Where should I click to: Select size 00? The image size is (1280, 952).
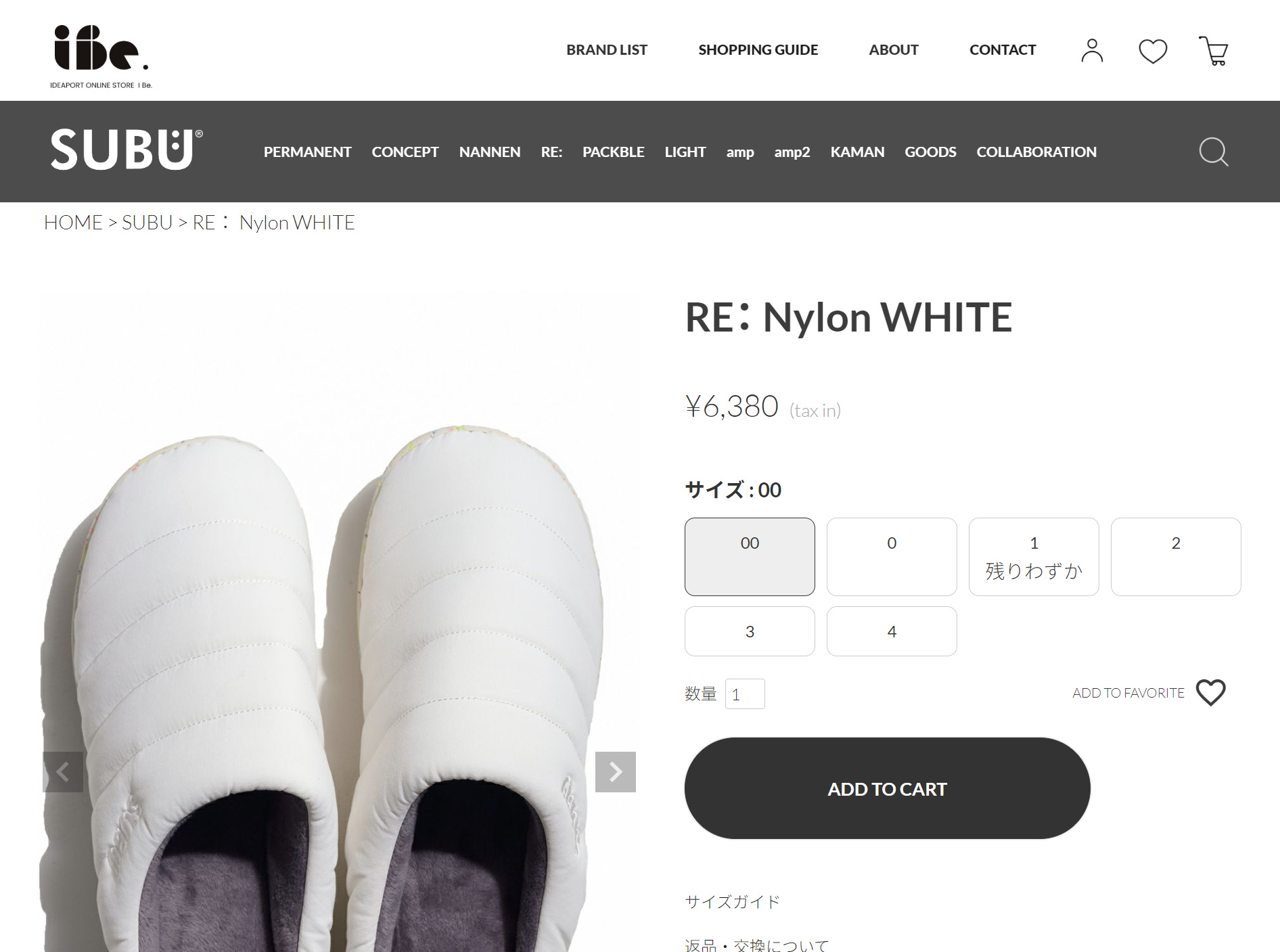click(750, 557)
